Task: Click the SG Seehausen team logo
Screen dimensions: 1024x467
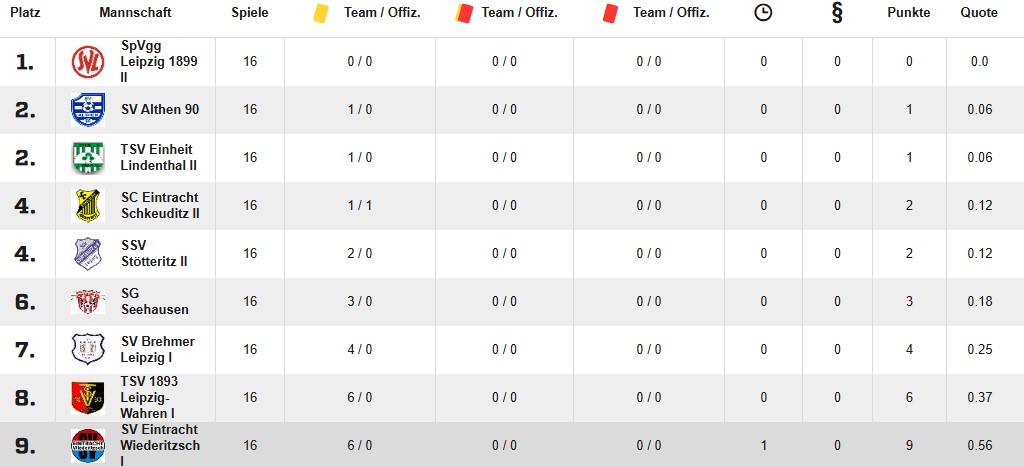Action: [x=88, y=302]
